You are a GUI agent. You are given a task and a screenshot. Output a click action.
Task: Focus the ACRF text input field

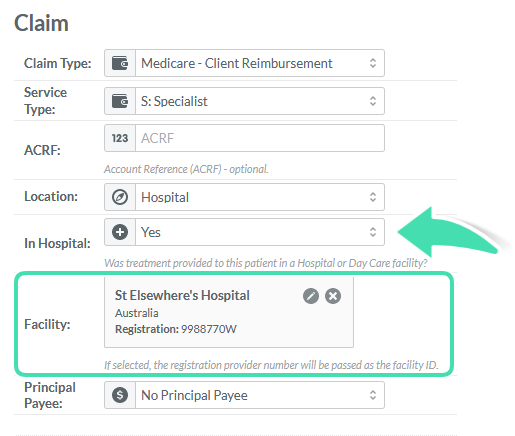point(260,138)
